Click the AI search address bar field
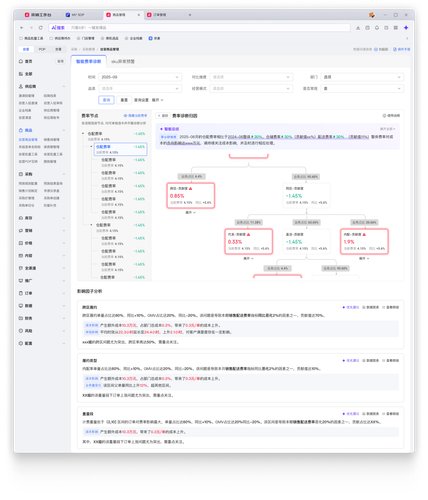The image size is (428, 500). tap(199, 28)
